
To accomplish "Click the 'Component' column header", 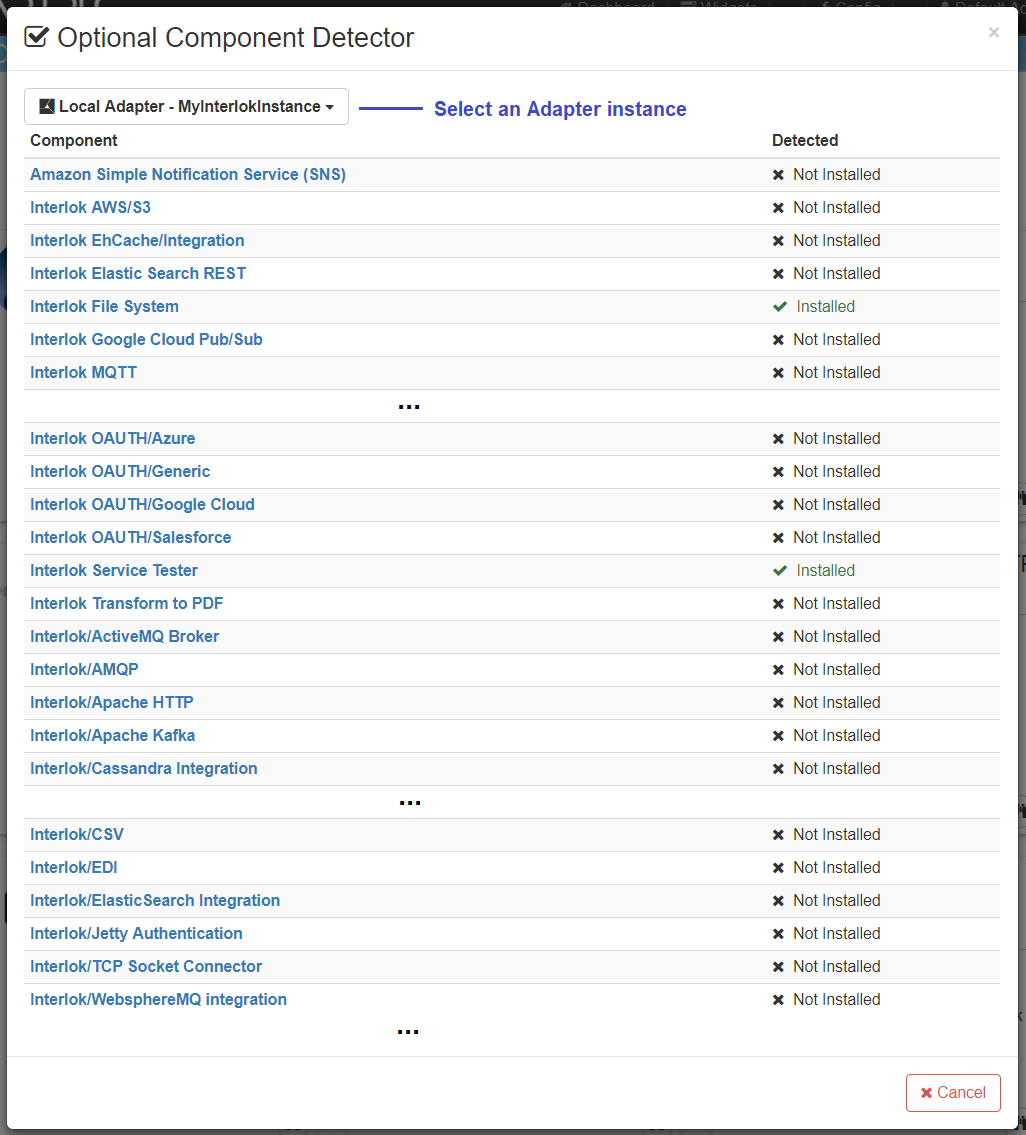I will [74, 140].
